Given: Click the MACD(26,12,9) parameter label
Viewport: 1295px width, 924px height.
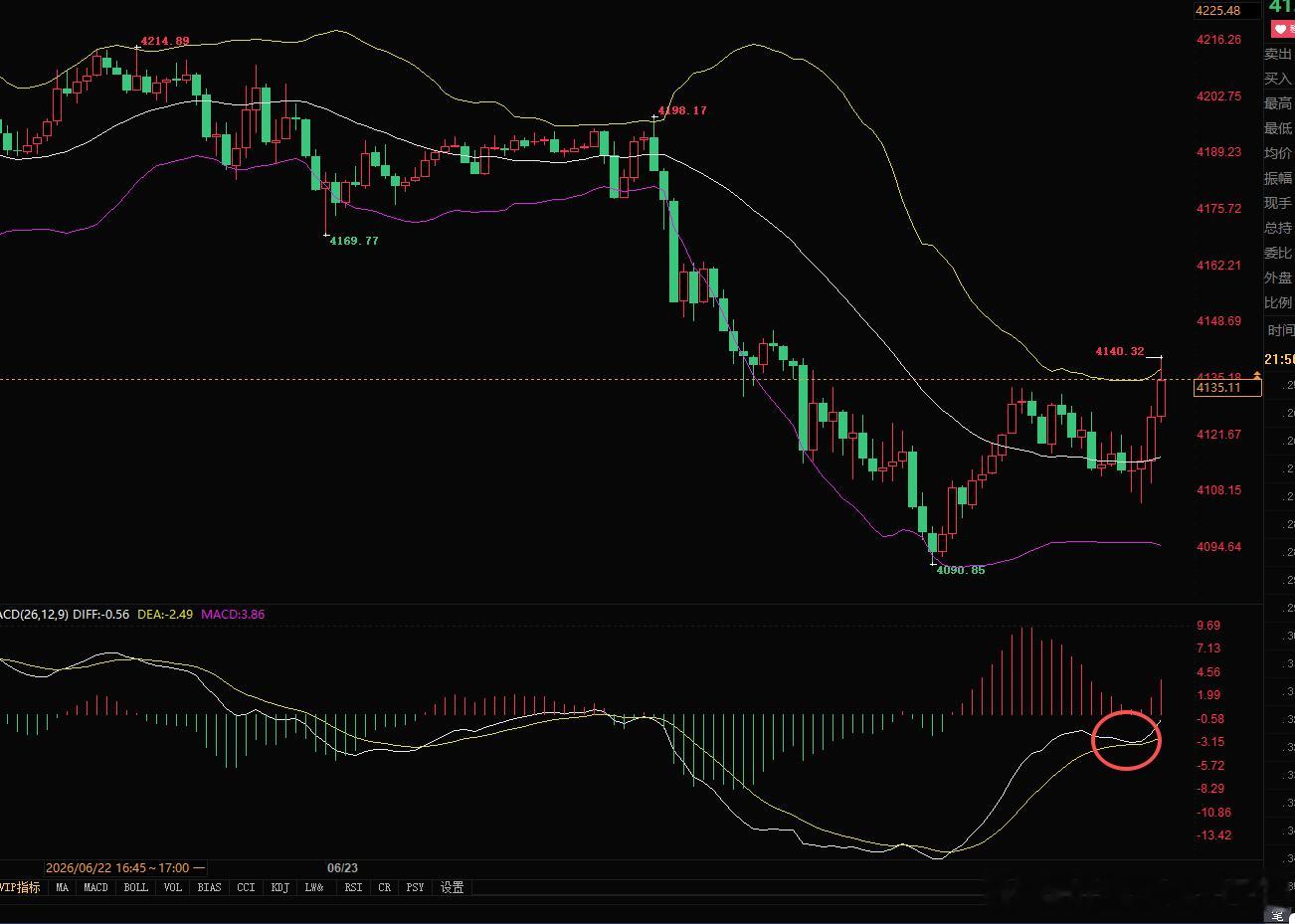Looking at the screenshot, I should (x=34, y=615).
